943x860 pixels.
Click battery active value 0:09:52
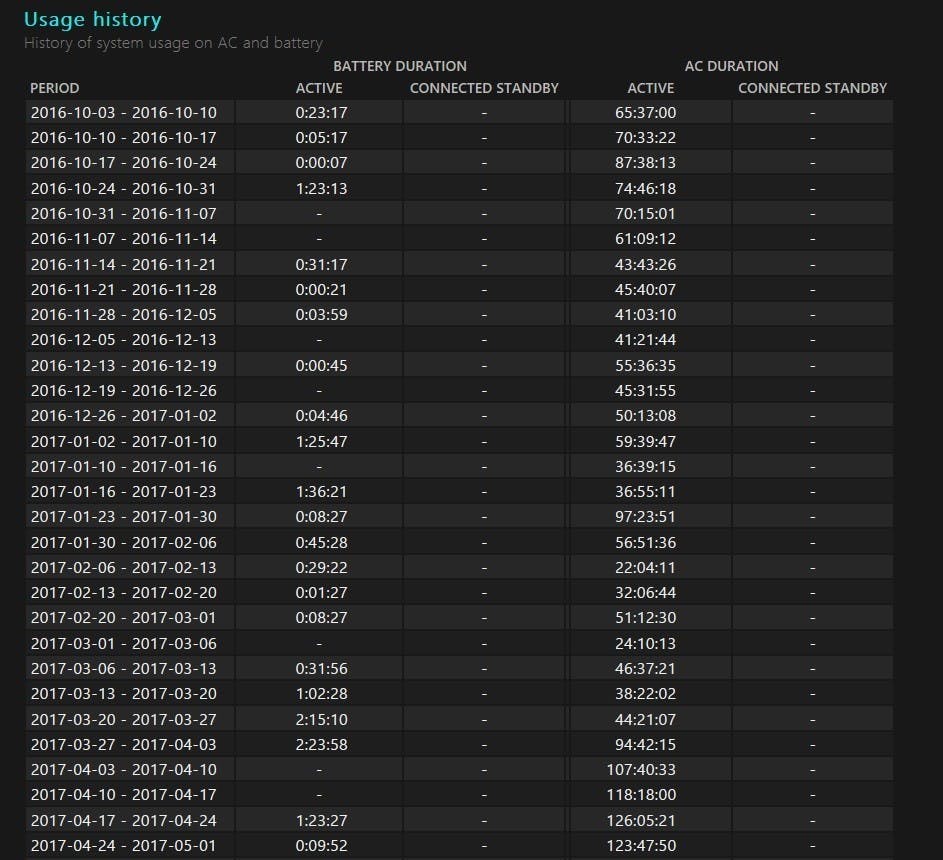click(319, 845)
